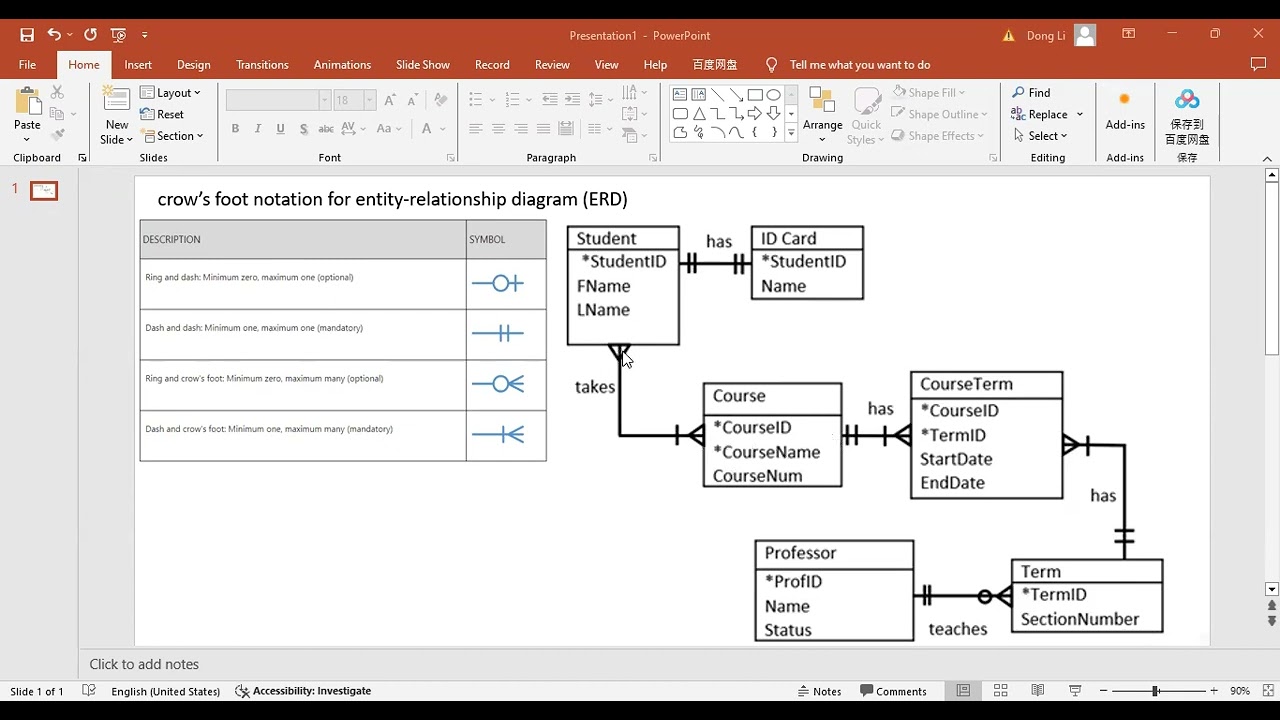Click the Find button

click(x=1031, y=93)
